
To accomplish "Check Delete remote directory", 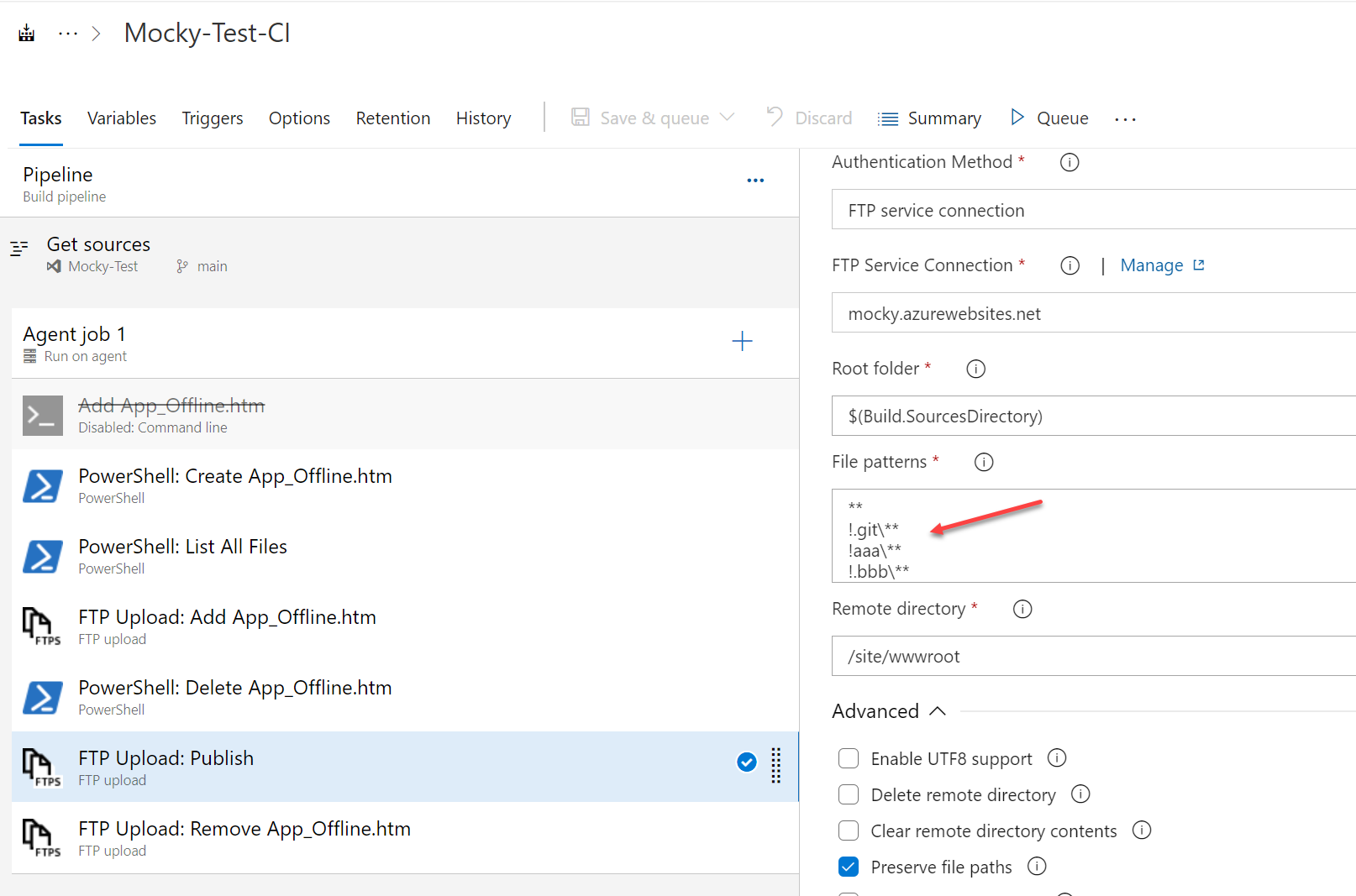I will [x=849, y=794].
